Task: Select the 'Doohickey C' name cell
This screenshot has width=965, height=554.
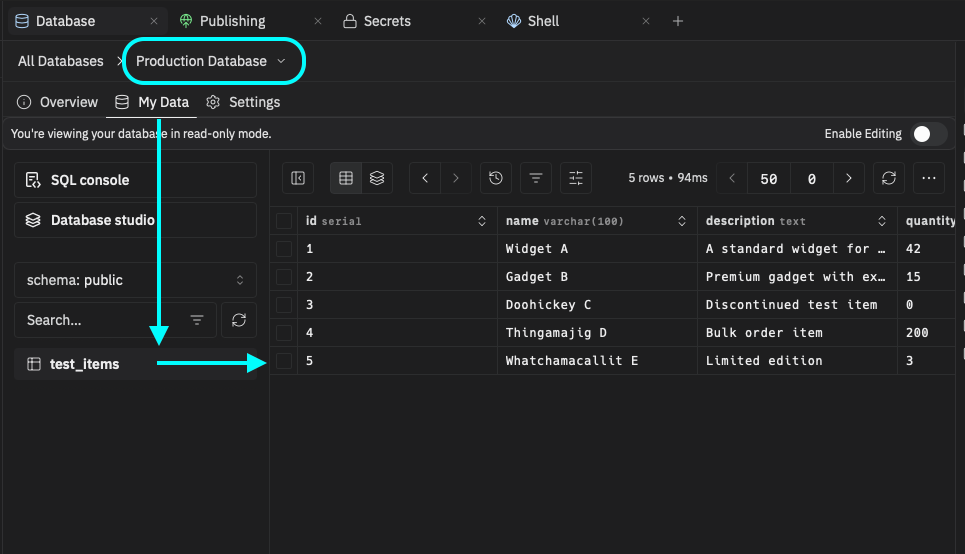Action: coord(597,305)
